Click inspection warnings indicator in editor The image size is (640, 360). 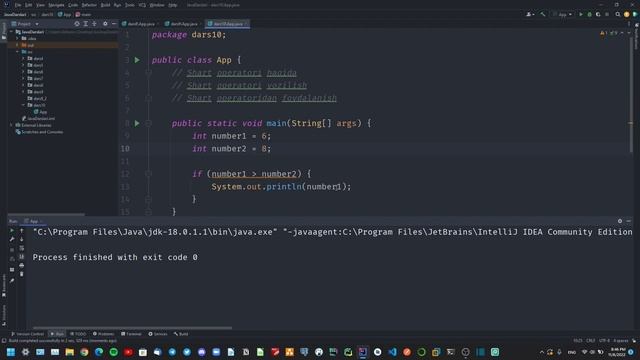point(609,33)
